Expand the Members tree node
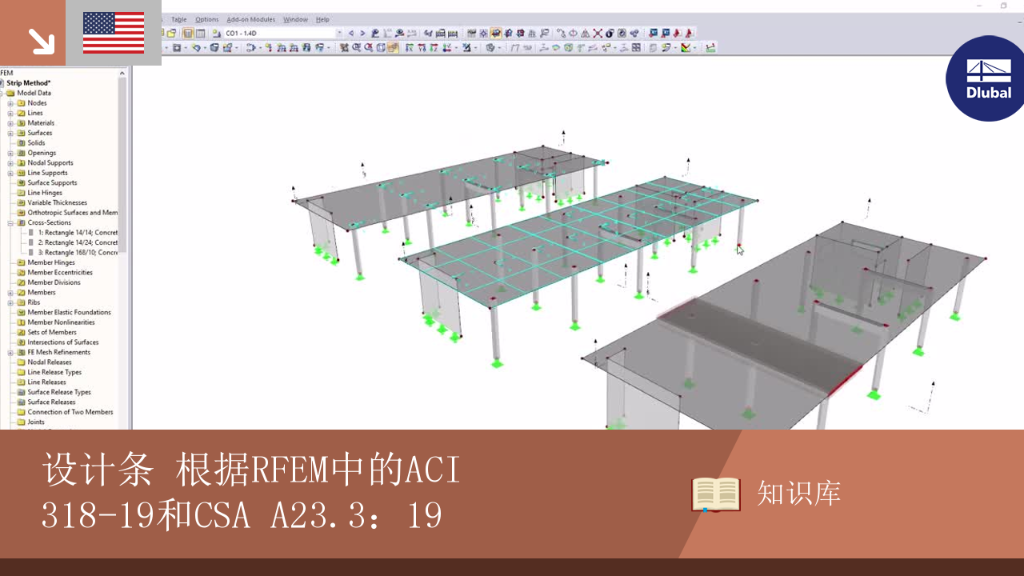This screenshot has width=1024, height=576. [x=10, y=293]
